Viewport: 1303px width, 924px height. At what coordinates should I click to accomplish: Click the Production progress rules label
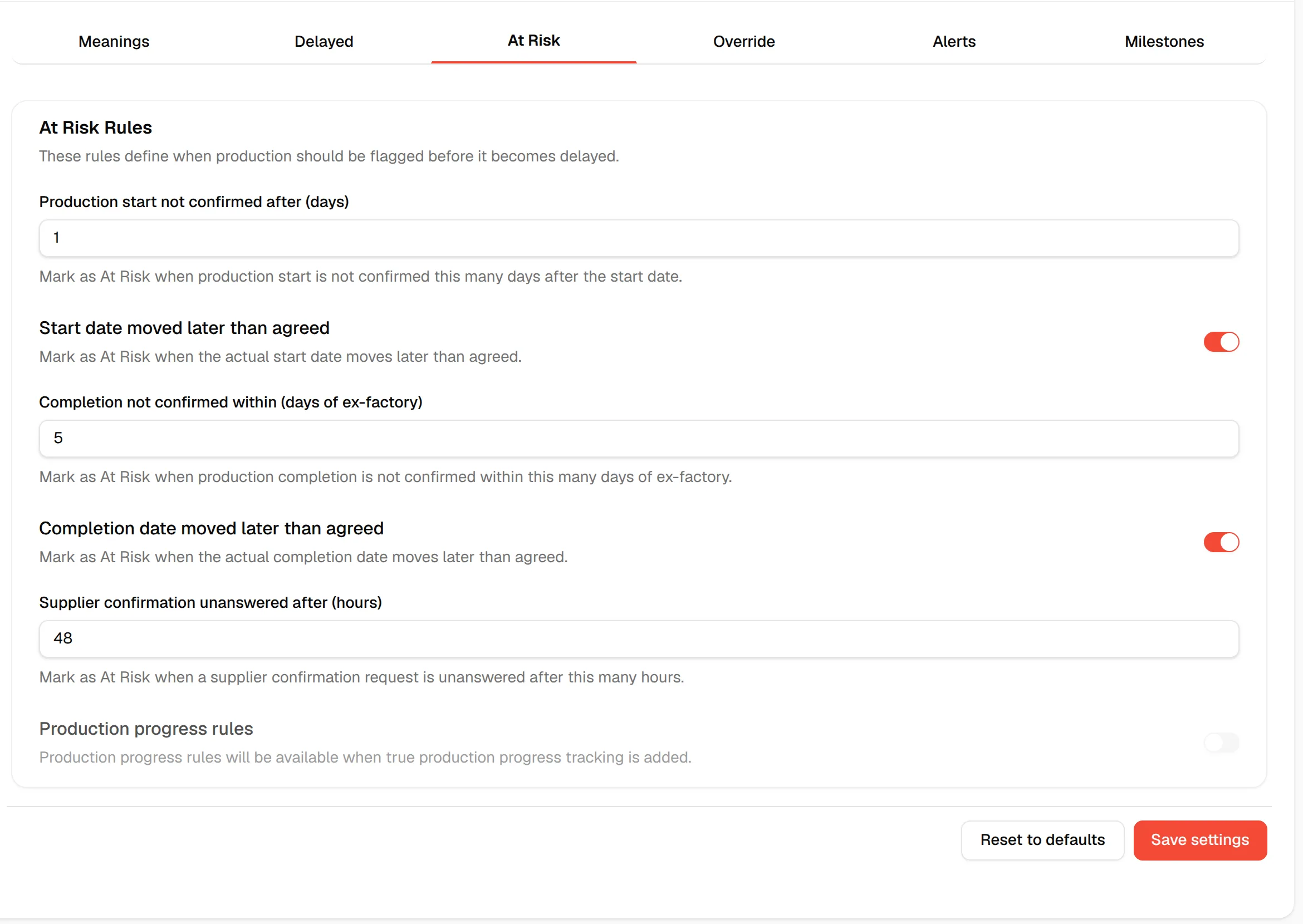[146, 729]
